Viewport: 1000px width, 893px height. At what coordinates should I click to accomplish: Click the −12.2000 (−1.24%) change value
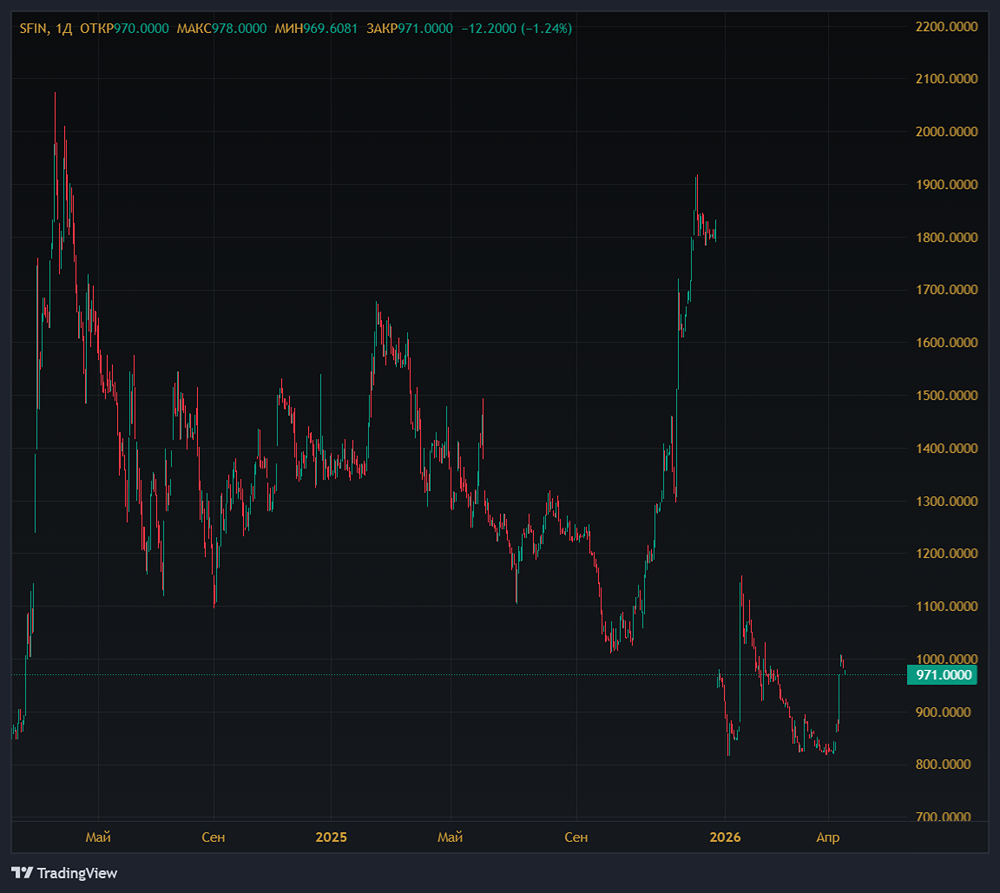515,28
